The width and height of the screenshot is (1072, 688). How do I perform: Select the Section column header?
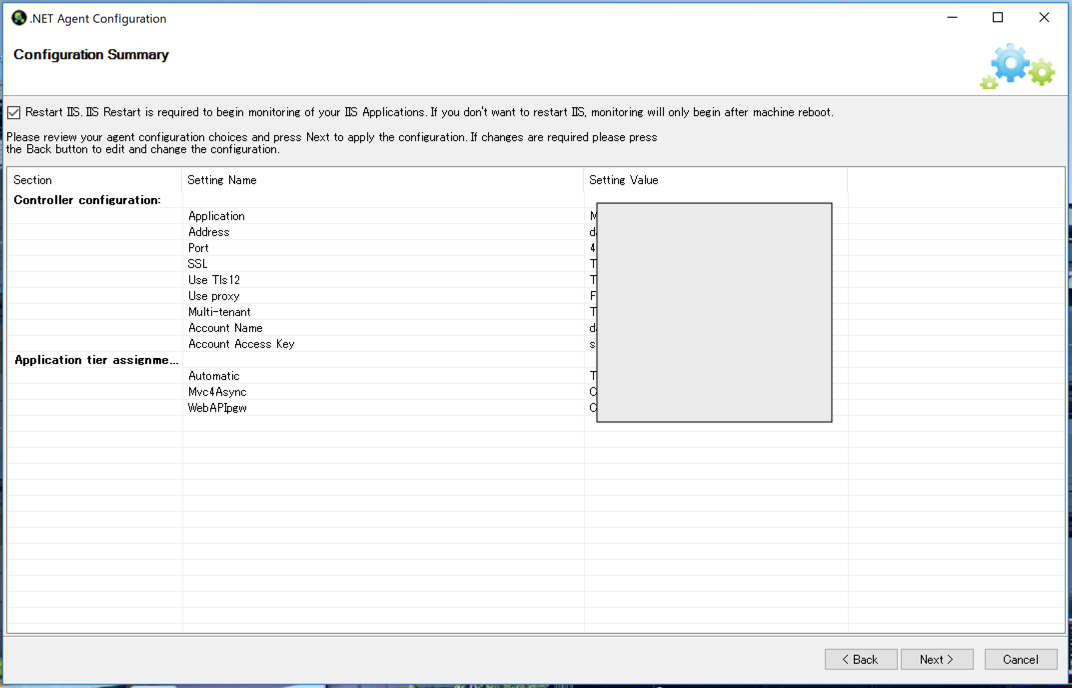[x=33, y=180]
